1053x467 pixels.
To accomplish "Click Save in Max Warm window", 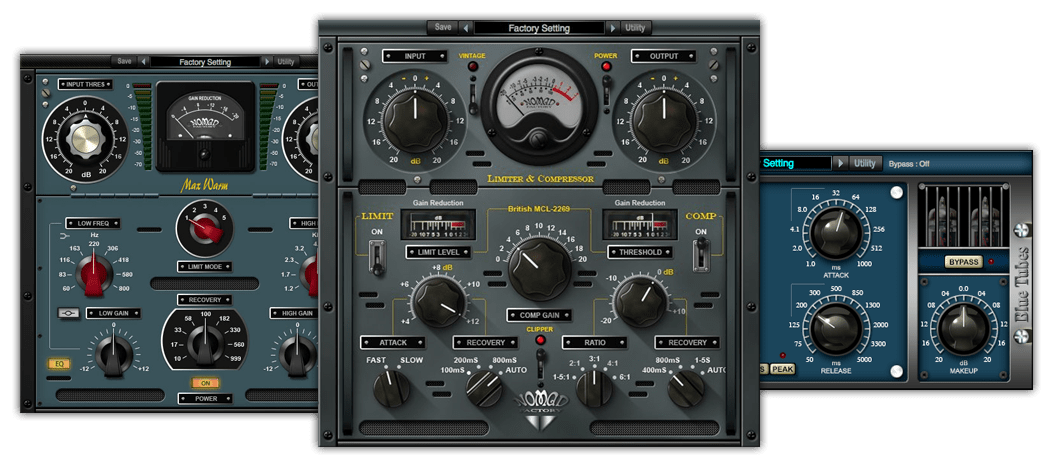I will (124, 61).
